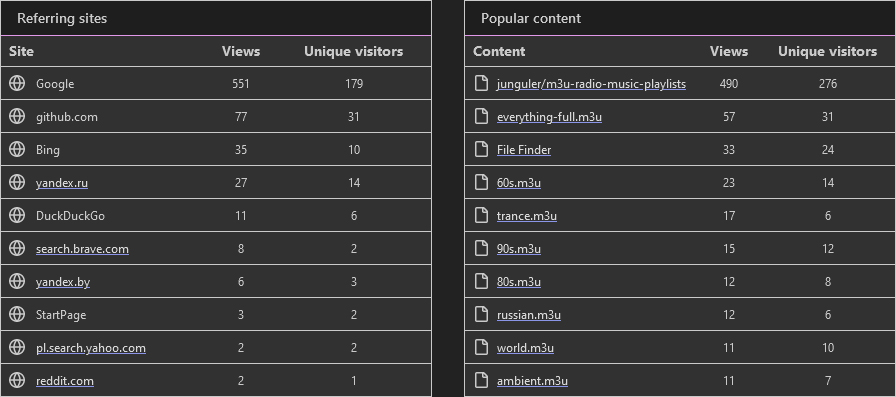The width and height of the screenshot is (896, 397).
Task: Click the file icon next to trance.m3u
Action: [482, 215]
